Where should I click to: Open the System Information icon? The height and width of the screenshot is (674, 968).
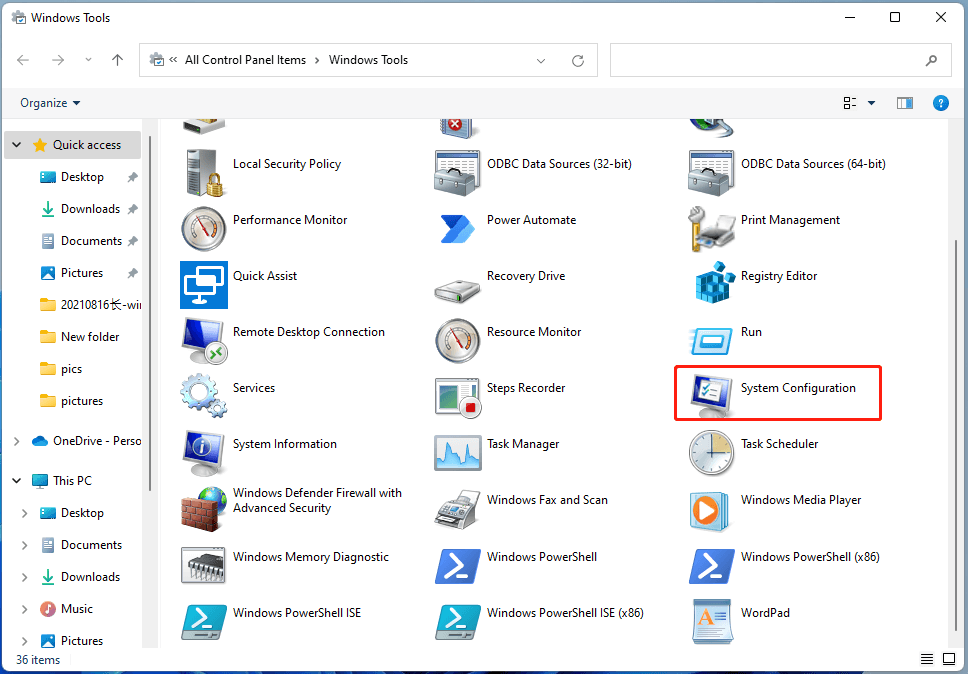click(x=204, y=453)
